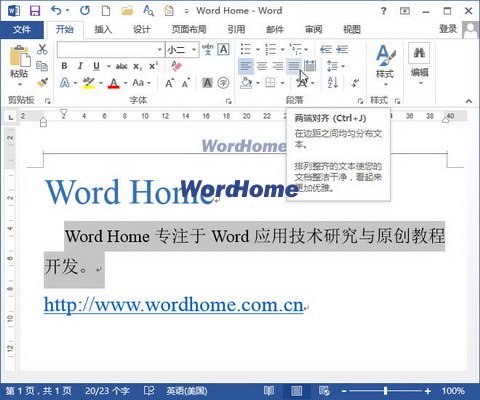Grow font size button
Image resolution: width=480 pixels, height=400 pixels.
[169, 83]
